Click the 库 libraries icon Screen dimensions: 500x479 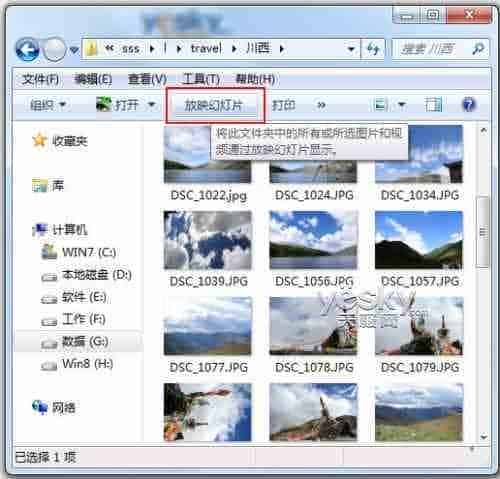coord(40,185)
